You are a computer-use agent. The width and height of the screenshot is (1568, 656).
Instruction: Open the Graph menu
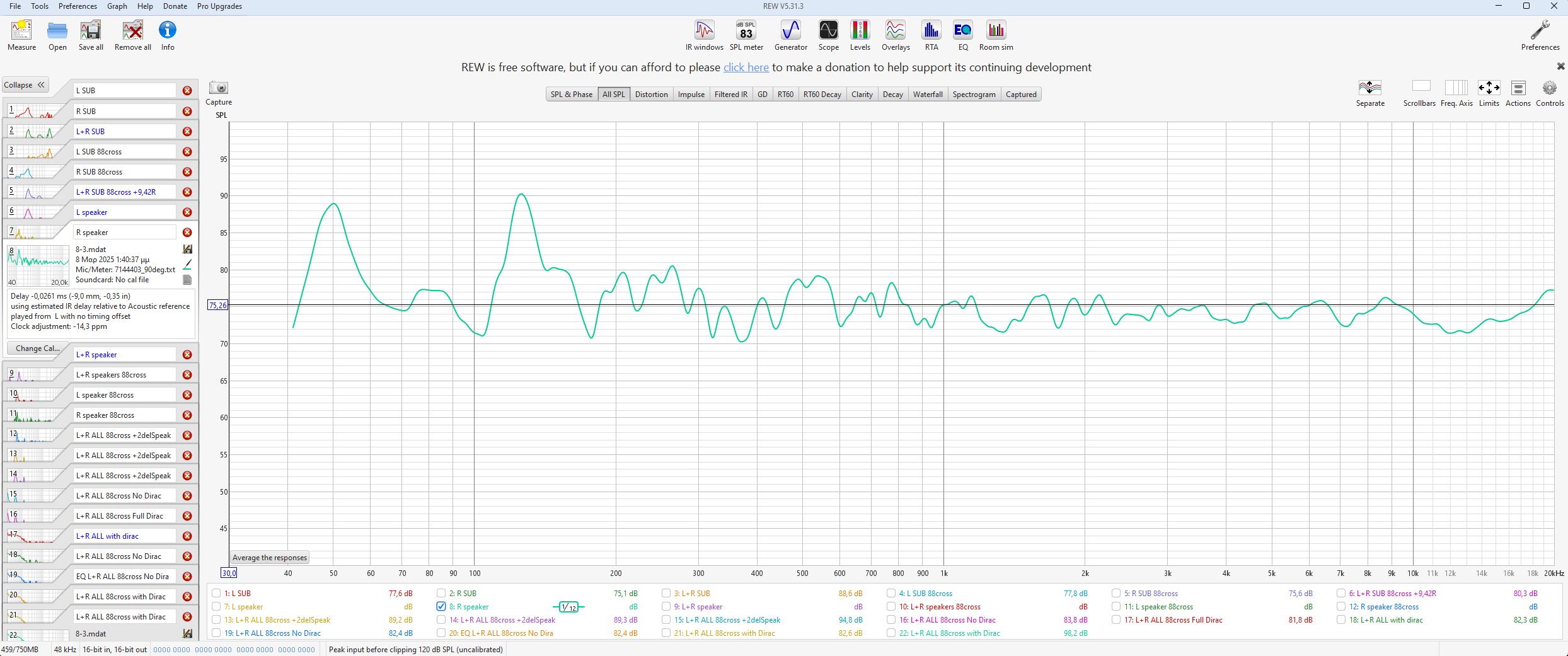[x=117, y=6]
